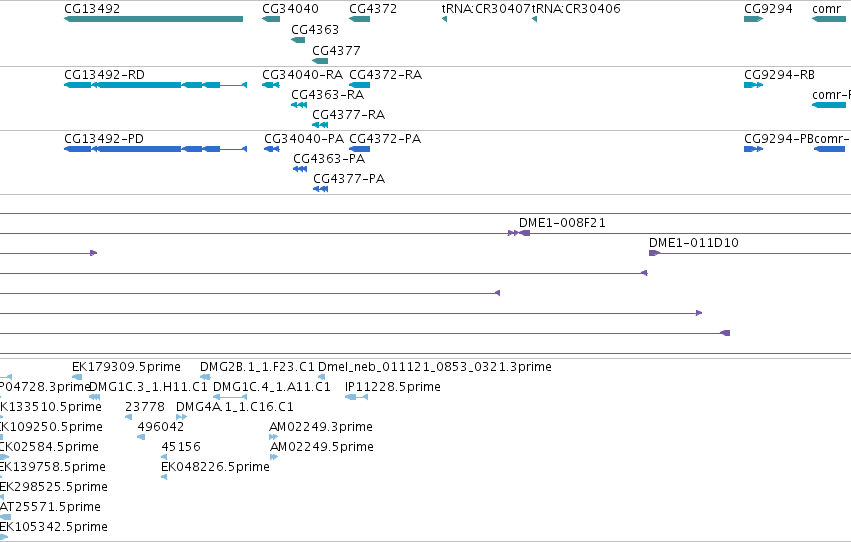Select the feature labeled 23778
This screenshot has width=851, height=542.
[x=129, y=417]
